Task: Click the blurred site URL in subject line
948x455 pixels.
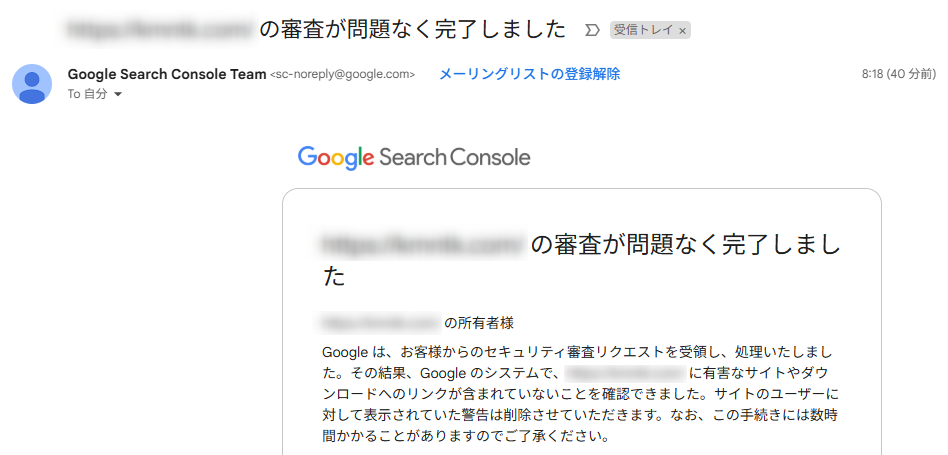Action: coord(161,28)
